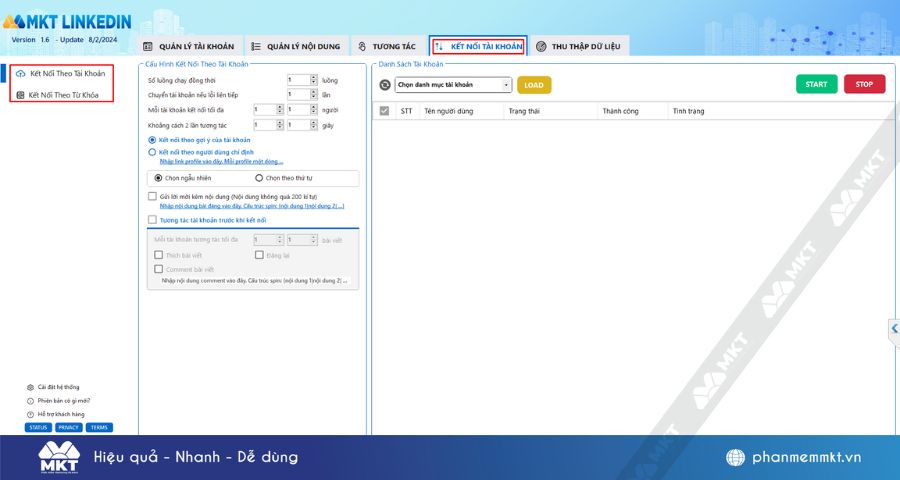
Task: Open the Nhập link profile vào đây link
Action: pyautogui.click(x=221, y=162)
